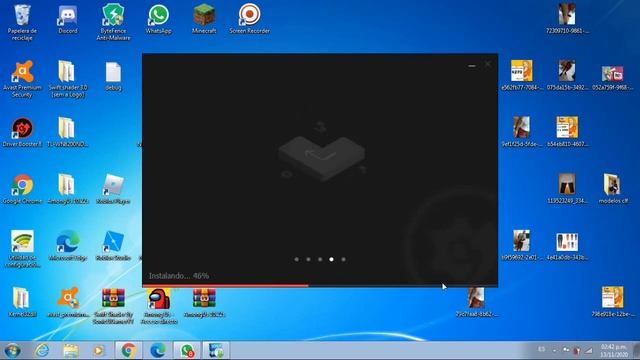Select image file 052a759f
Screen dimensions: 640x360
point(612,78)
